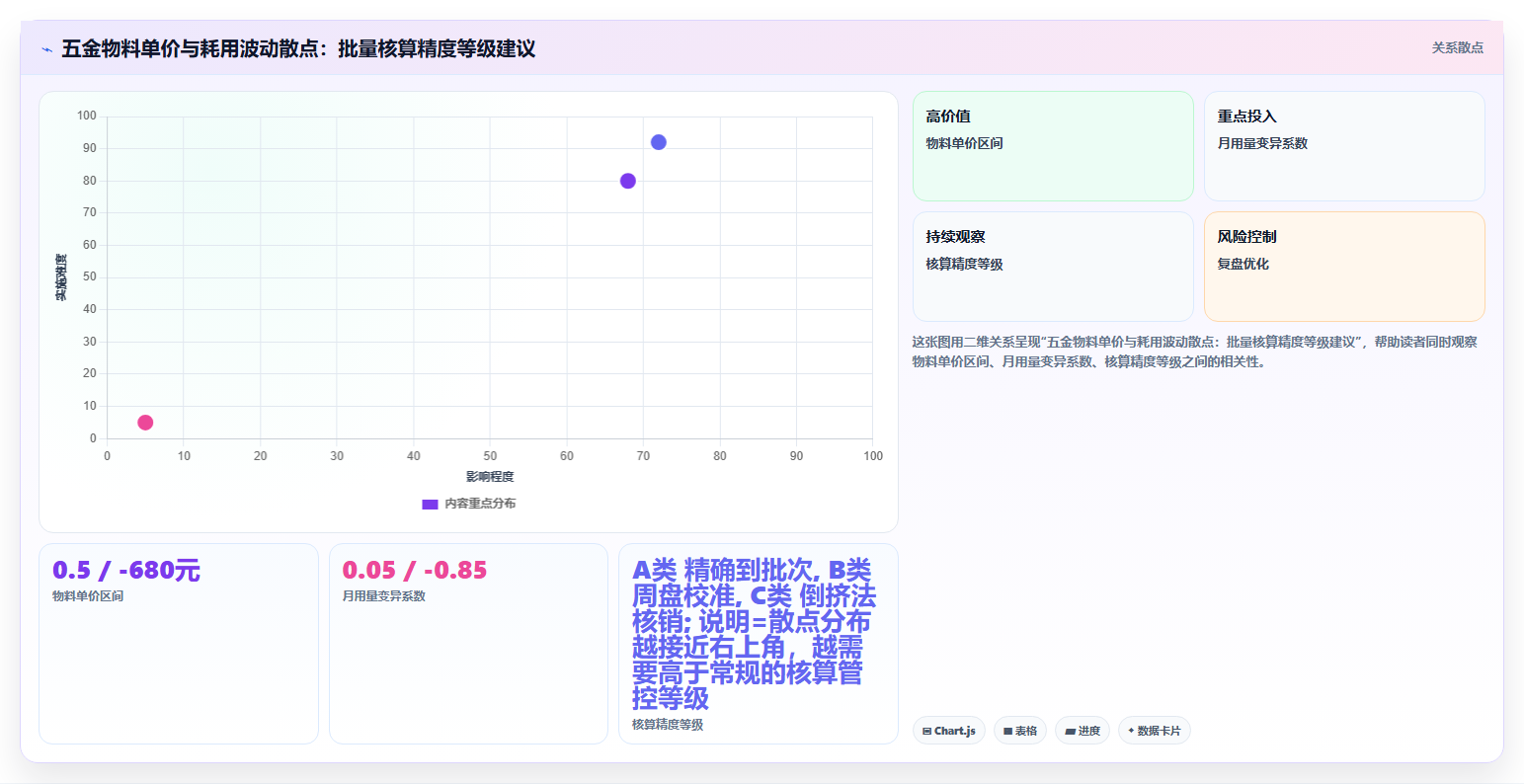Click the 关系散点 label in the header
The width and height of the screenshot is (1524, 784).
pos(1457,47)
